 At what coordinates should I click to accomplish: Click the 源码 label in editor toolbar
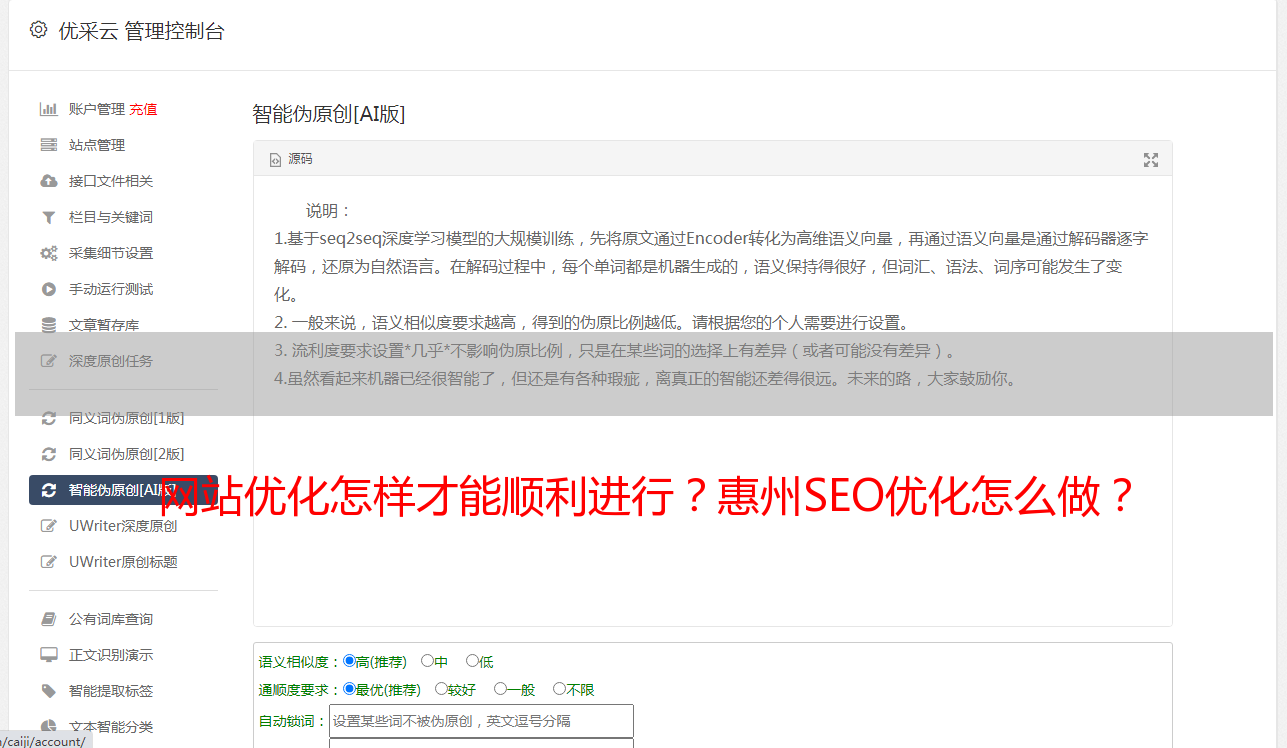coord(300,159)
